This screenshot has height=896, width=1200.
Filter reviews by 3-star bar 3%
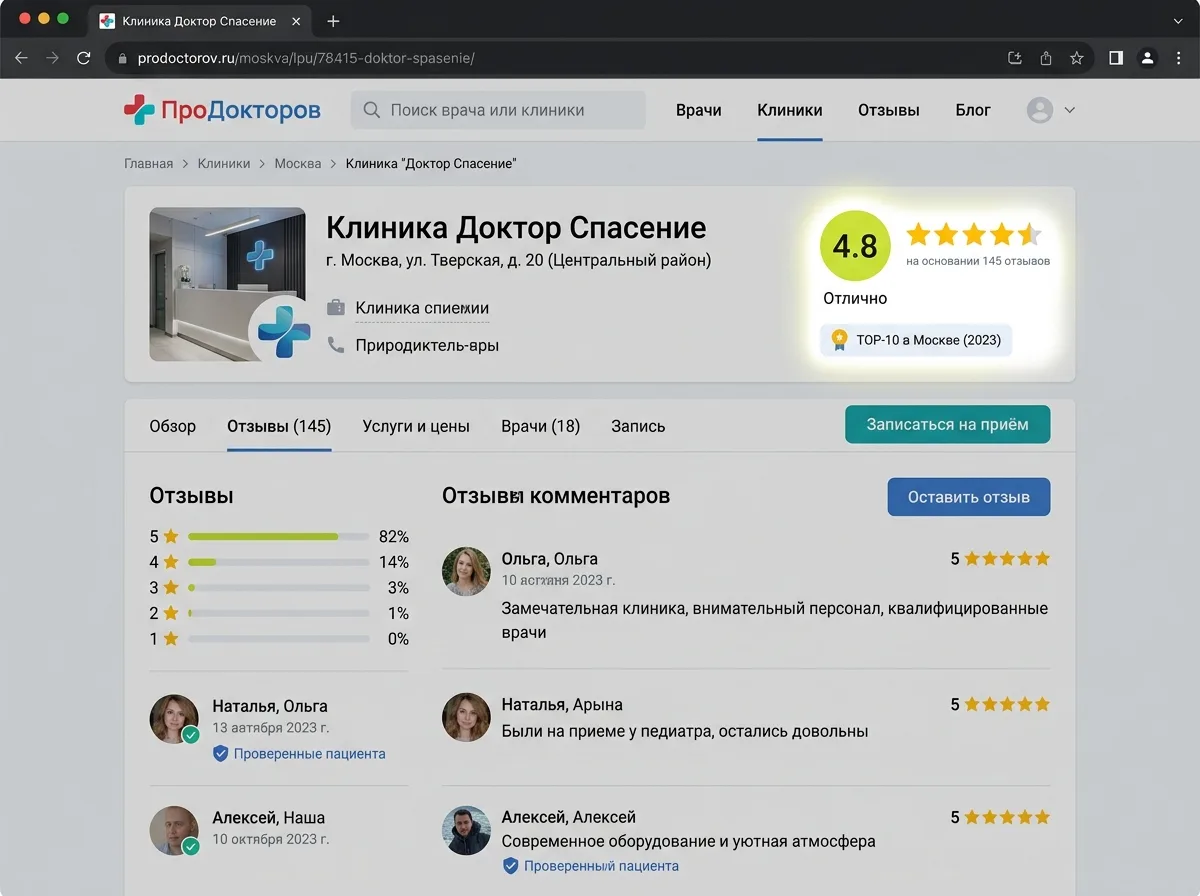click(x=279, y=588)
